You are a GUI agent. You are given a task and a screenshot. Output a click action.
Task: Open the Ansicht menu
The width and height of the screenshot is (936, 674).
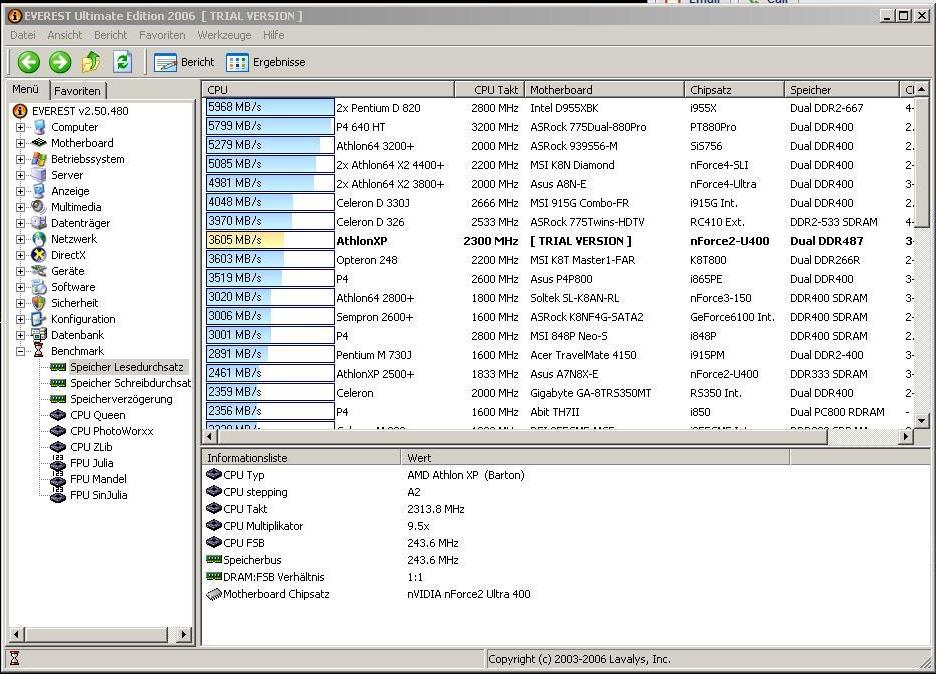[x=64, y=35]
